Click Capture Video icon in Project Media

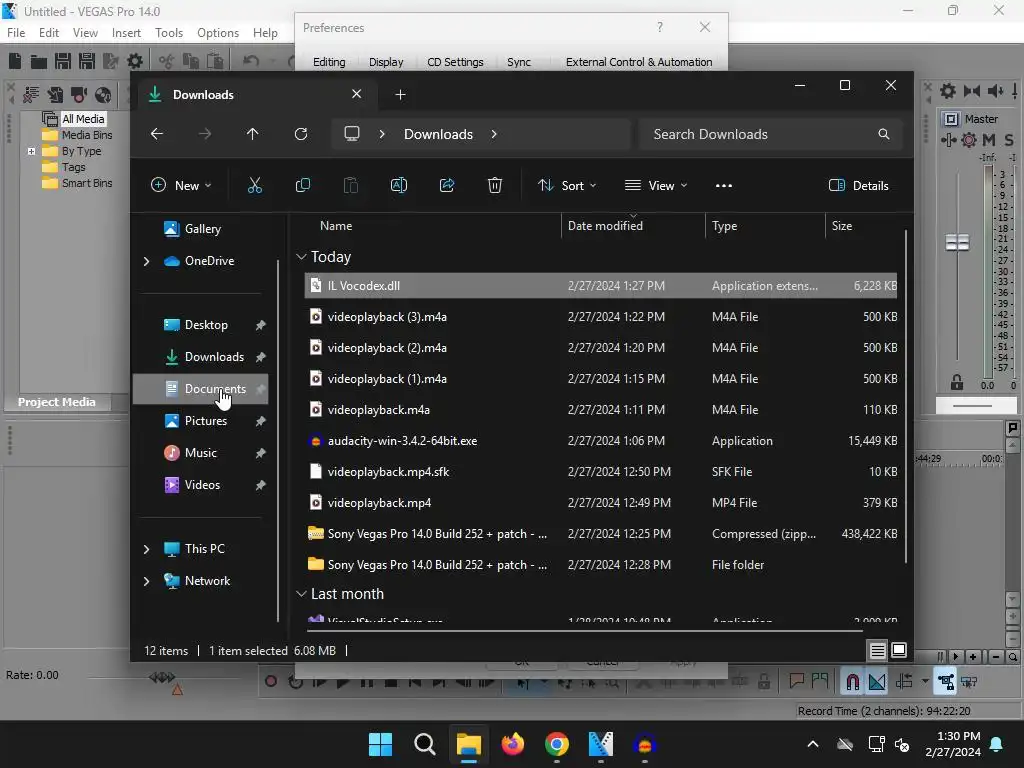(79, 95)
